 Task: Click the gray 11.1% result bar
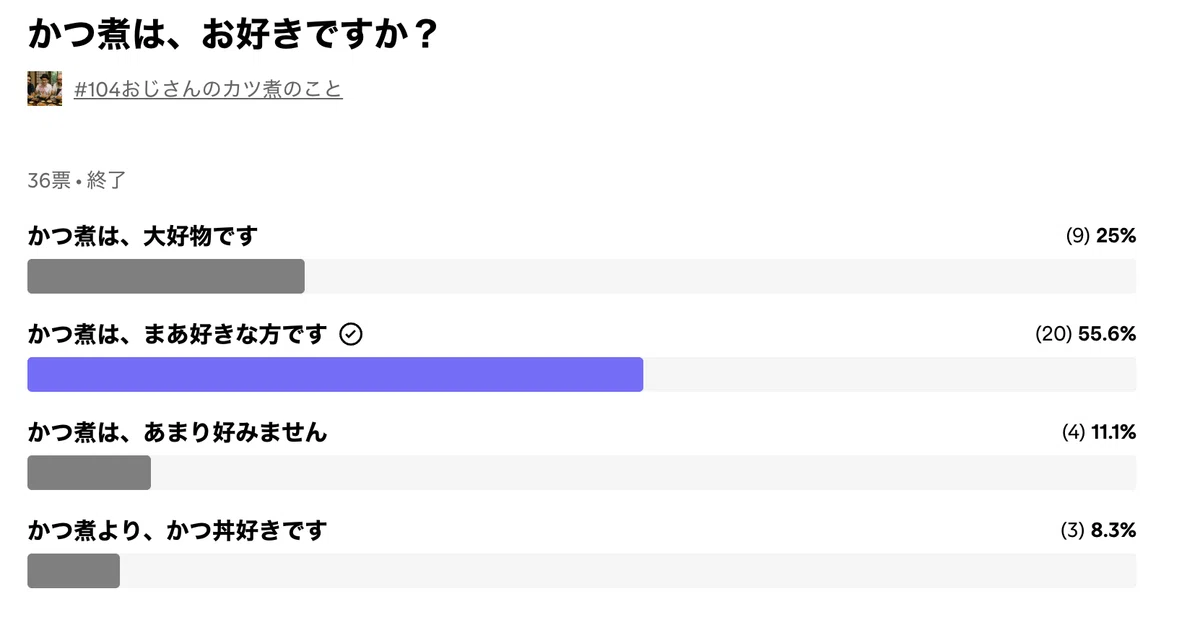(x=89, y=472)
